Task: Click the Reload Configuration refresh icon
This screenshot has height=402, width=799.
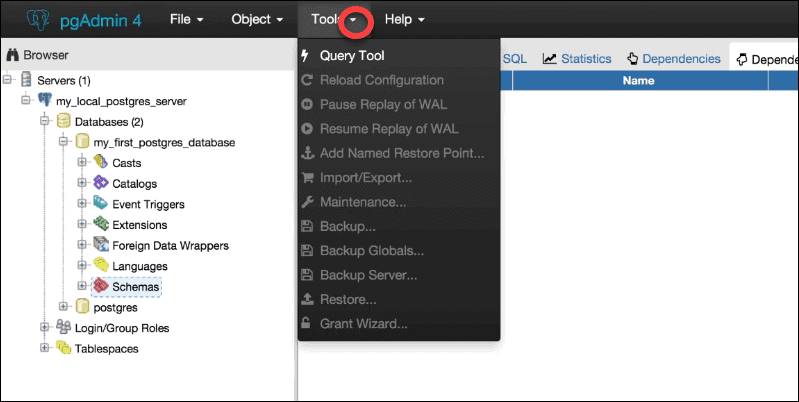Action: click(x=307, y=80)
